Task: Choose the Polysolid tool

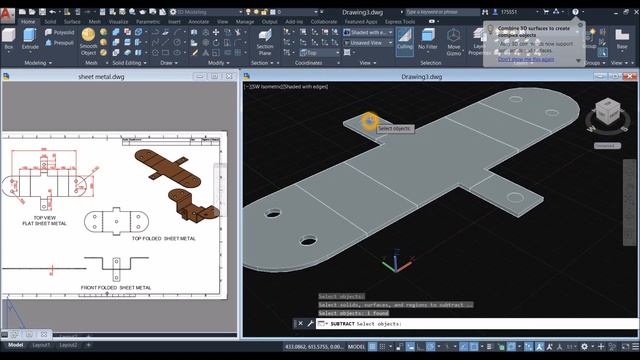Action: tap(60, 32)
